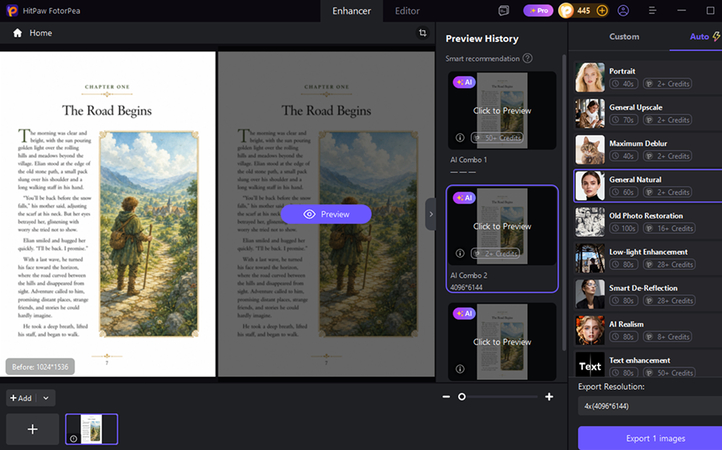Open the user account profile icon

pyautogui.click(x=623, y=10)
